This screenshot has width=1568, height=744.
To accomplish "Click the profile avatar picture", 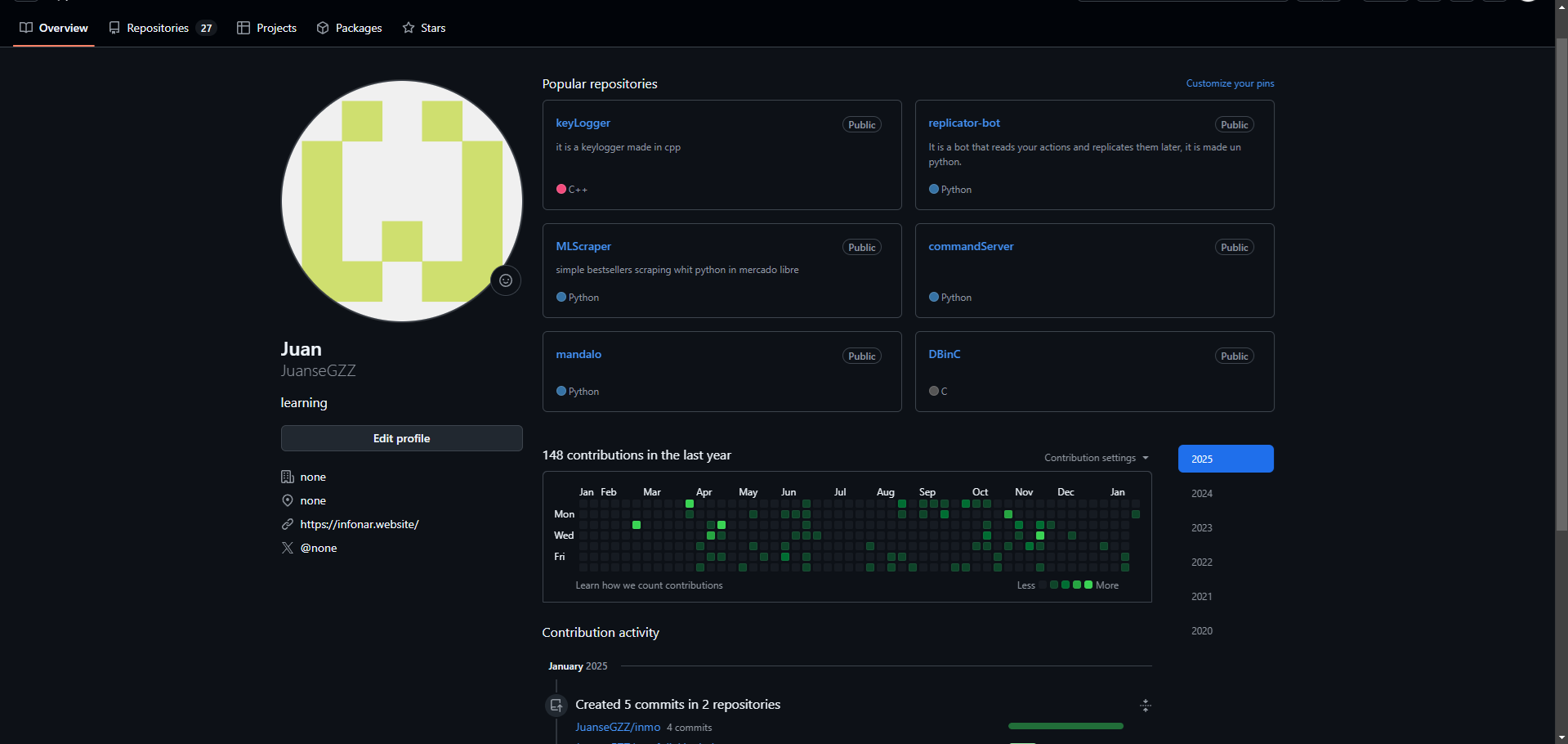I will pos(401,201).
